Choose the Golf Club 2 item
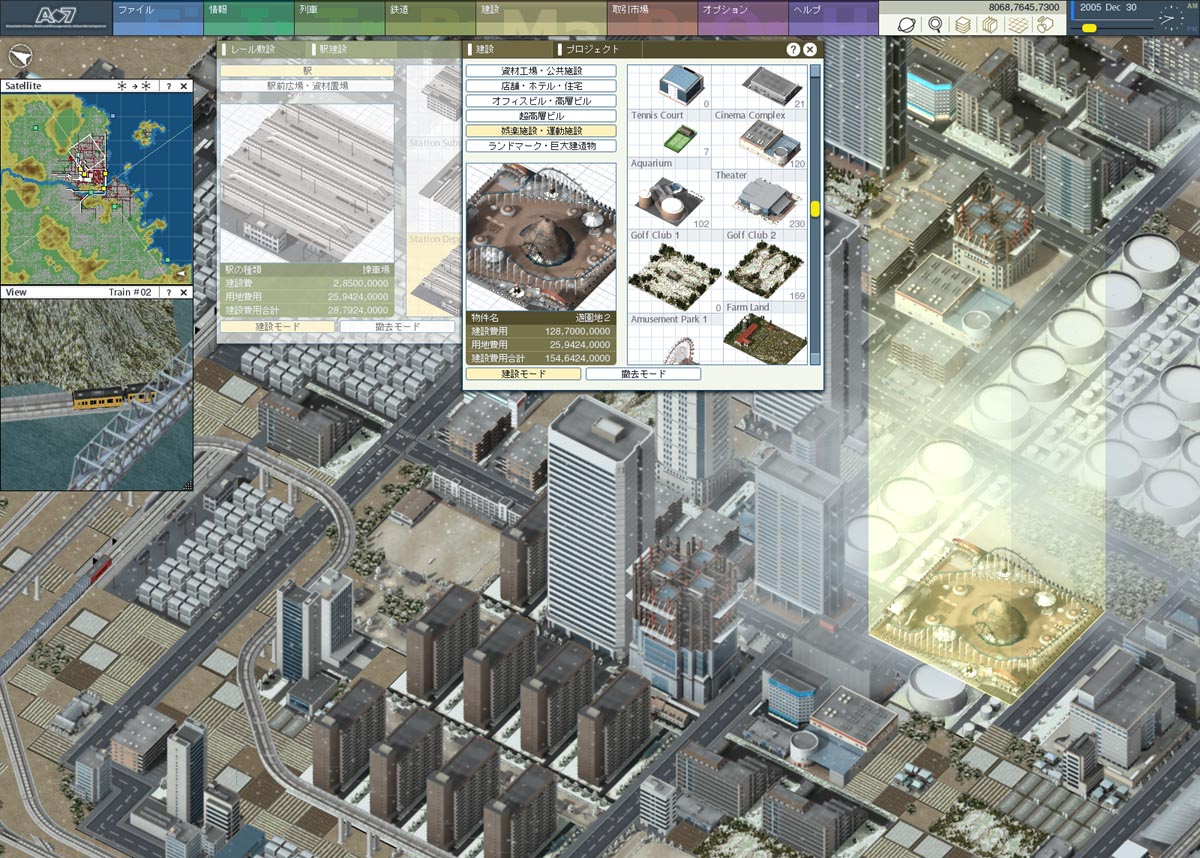The height and width of the screenshot is (858, 1200). click(765, 266)
